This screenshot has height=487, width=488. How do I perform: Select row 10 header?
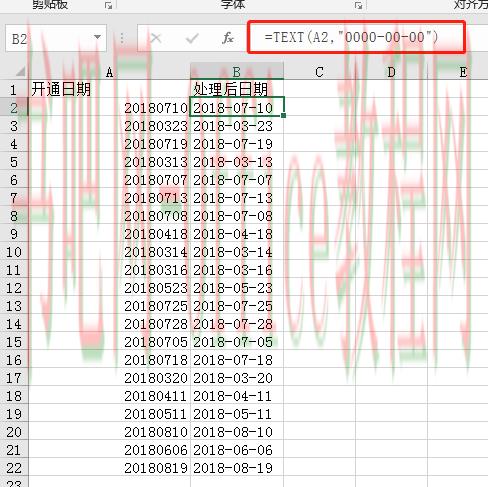point(14,252)
